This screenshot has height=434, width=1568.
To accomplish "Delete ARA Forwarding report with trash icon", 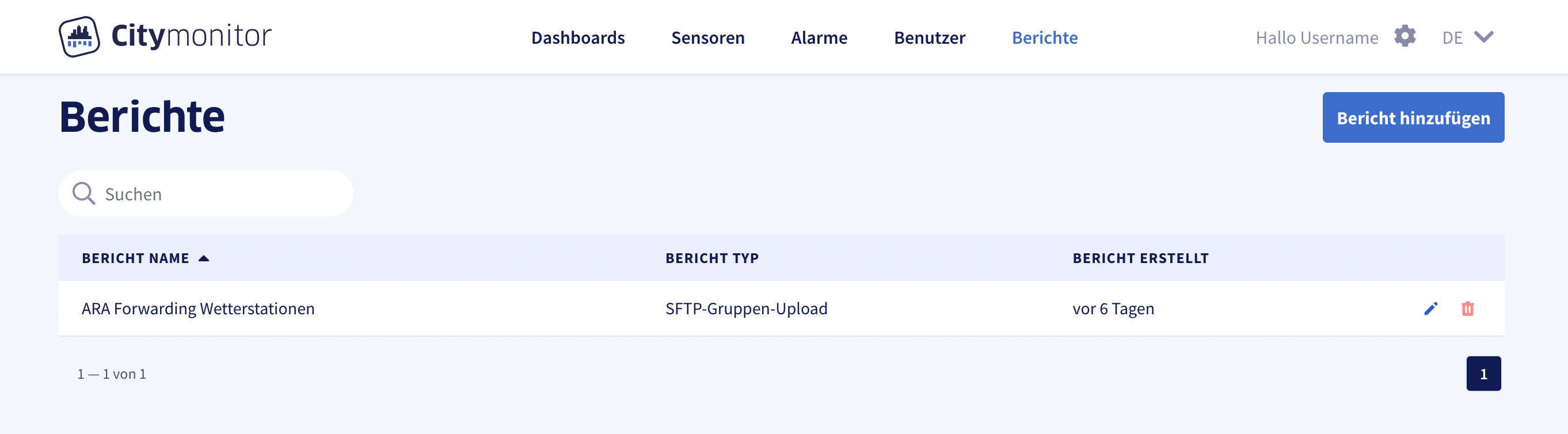I will click(x=1468, y=309).
